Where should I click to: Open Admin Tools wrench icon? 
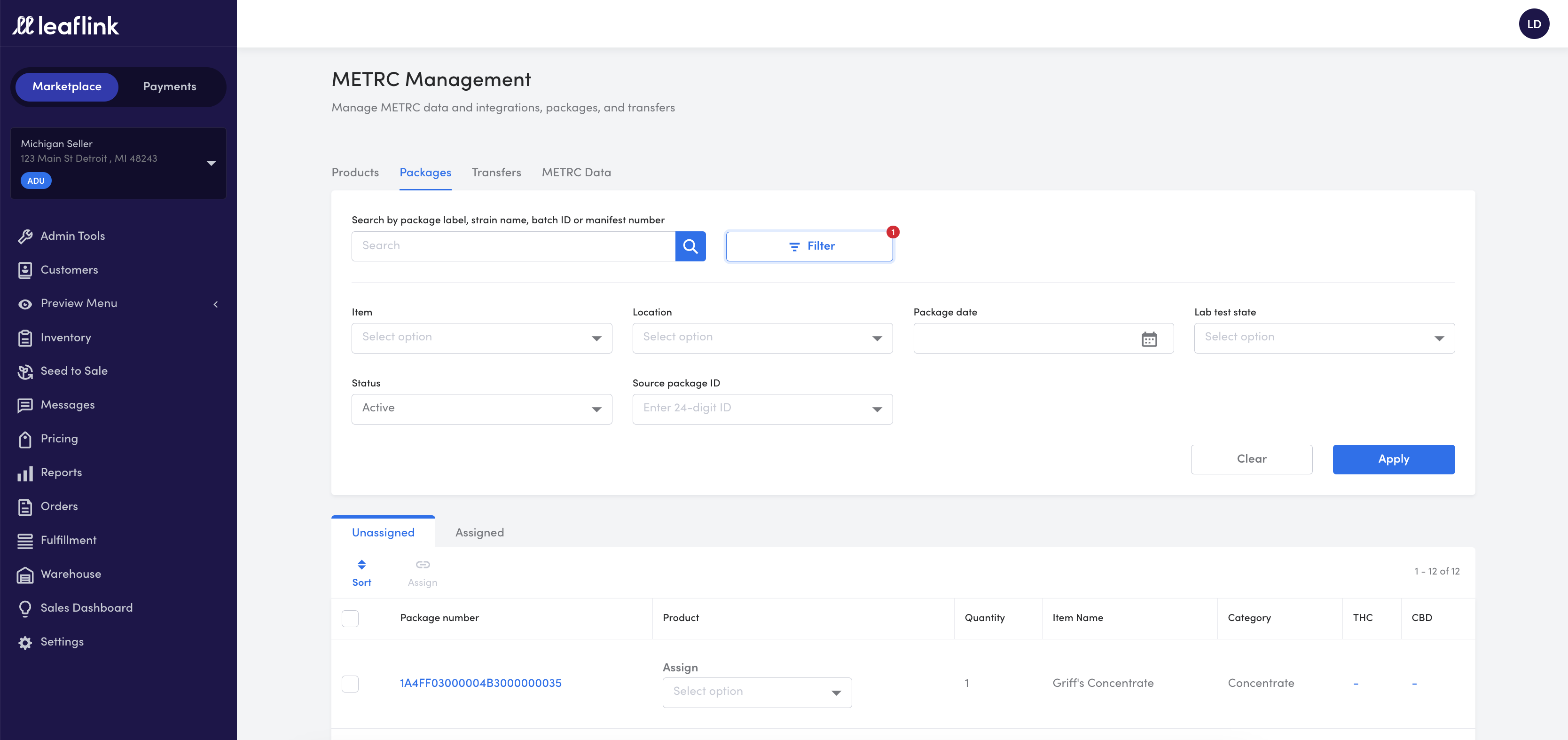[x=25, y=236]
